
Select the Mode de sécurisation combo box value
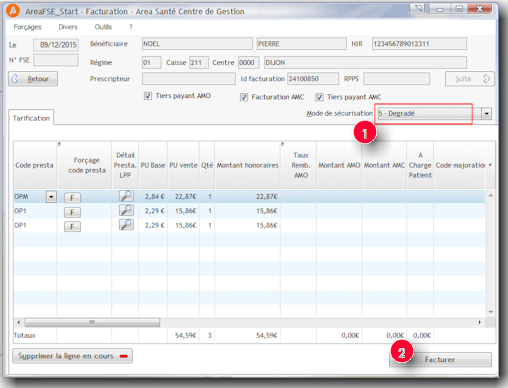(x=429, y=114)
